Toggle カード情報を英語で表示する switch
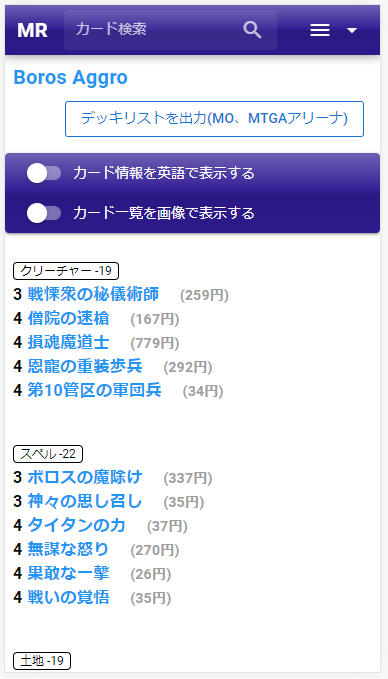Image resolution: width=388 pixels, height=679 pixels. point(44,174)
